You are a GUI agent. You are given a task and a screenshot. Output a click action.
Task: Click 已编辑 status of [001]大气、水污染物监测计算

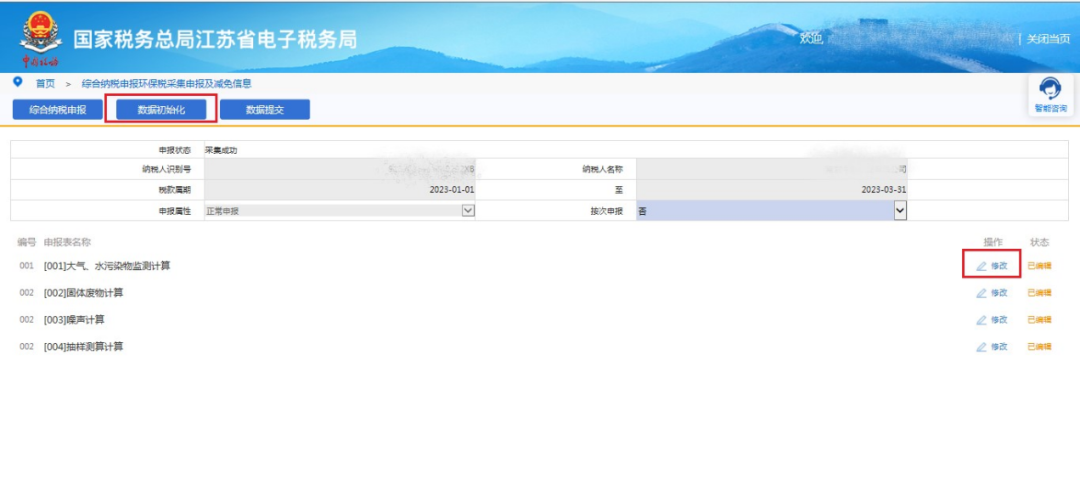tap(1039, 266)
